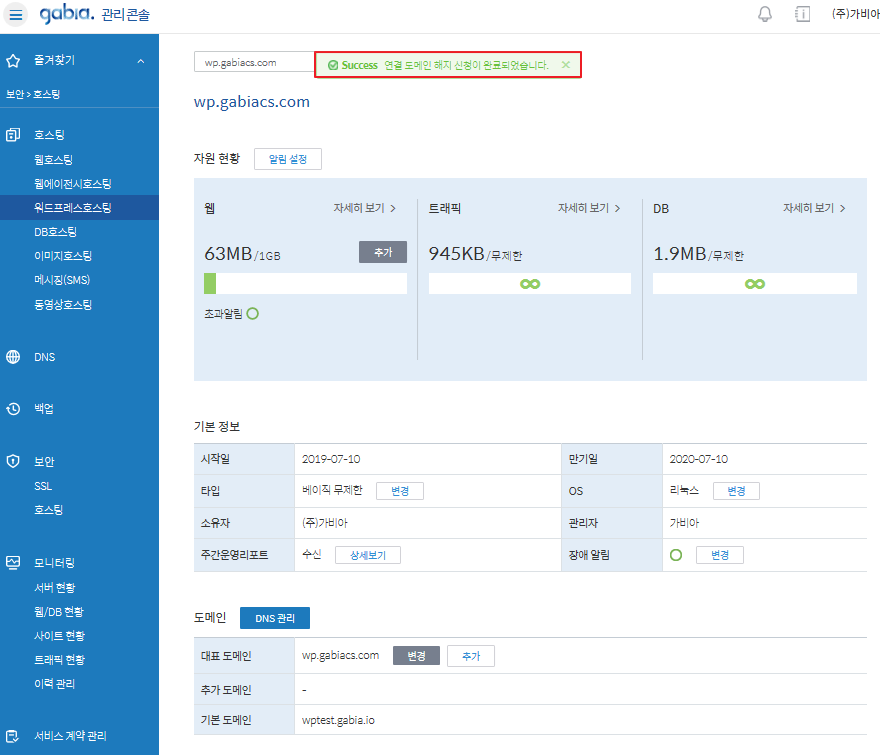The width and height of the screenshot is (880, 755).
Task: Click 변경 button for 대표 도메인
Action: (416, 656)
